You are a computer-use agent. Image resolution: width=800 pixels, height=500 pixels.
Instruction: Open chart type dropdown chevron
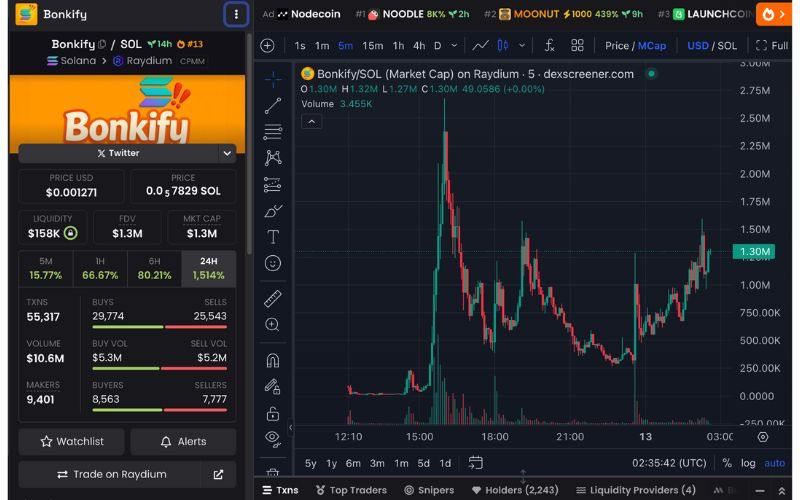pos(522,45)
